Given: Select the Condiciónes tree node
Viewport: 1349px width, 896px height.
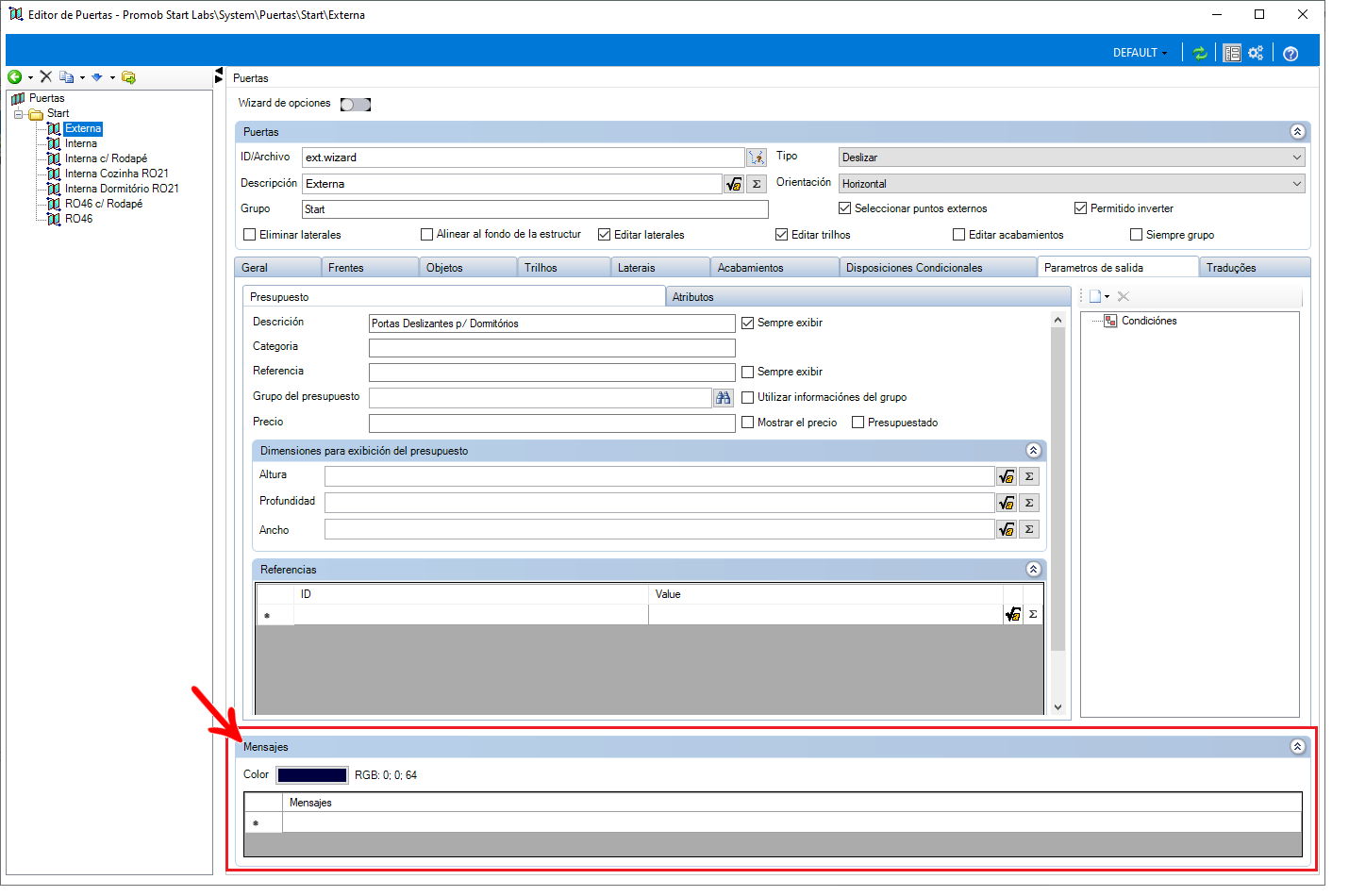Looking at the screenshot, I should tap(1149, 321).
